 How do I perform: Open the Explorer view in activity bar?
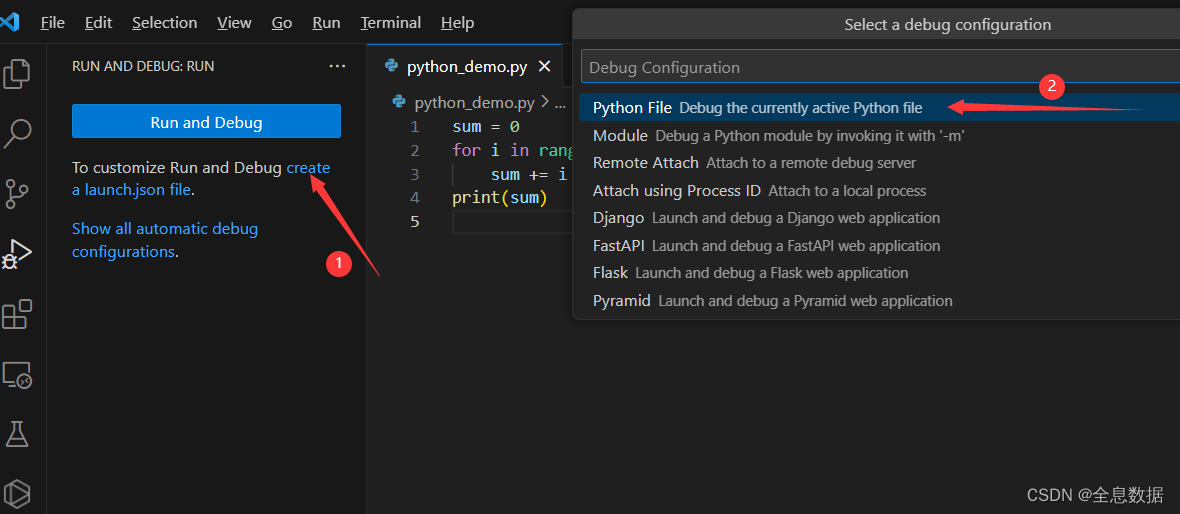[x=17, y=73]
